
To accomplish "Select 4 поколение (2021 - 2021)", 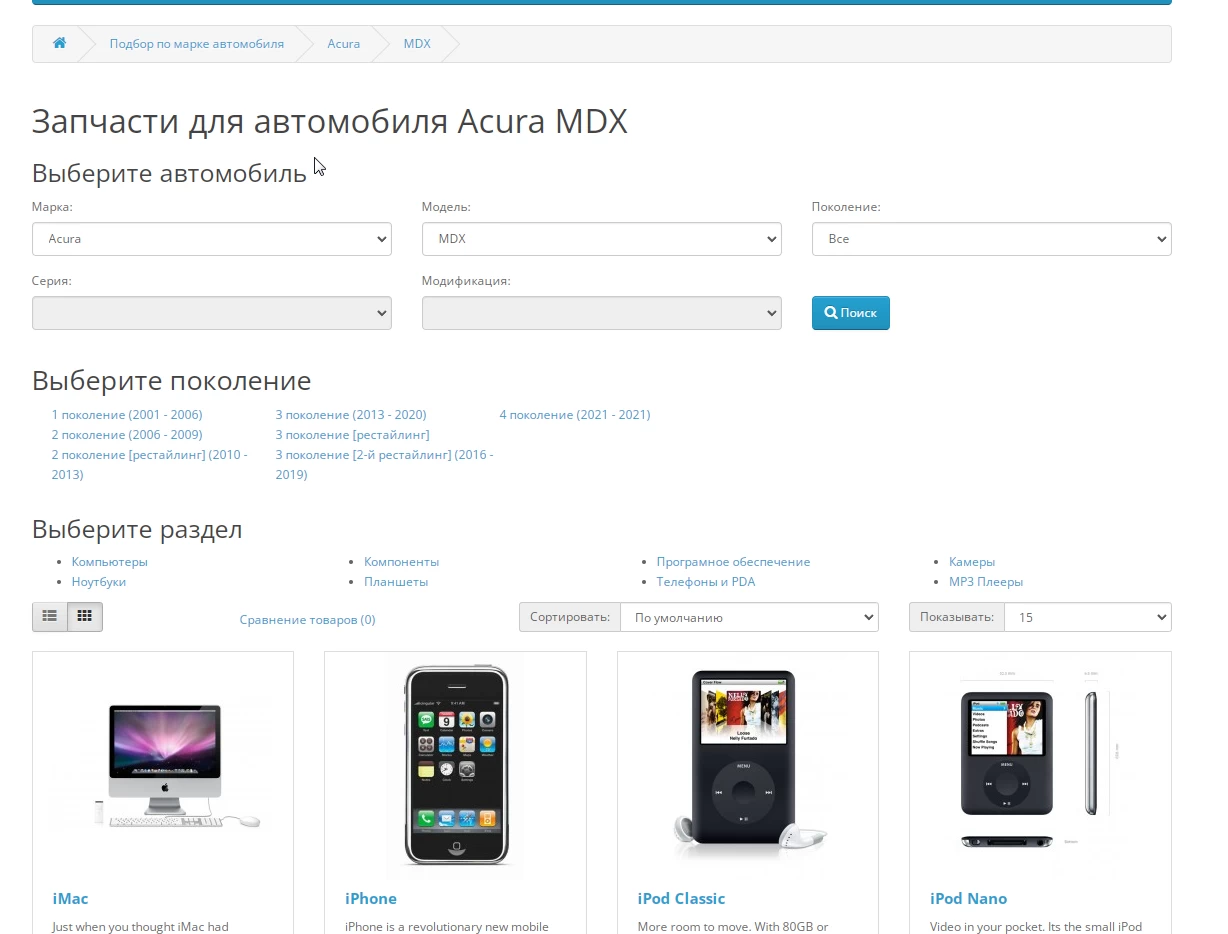I will (x=575, y=415).
